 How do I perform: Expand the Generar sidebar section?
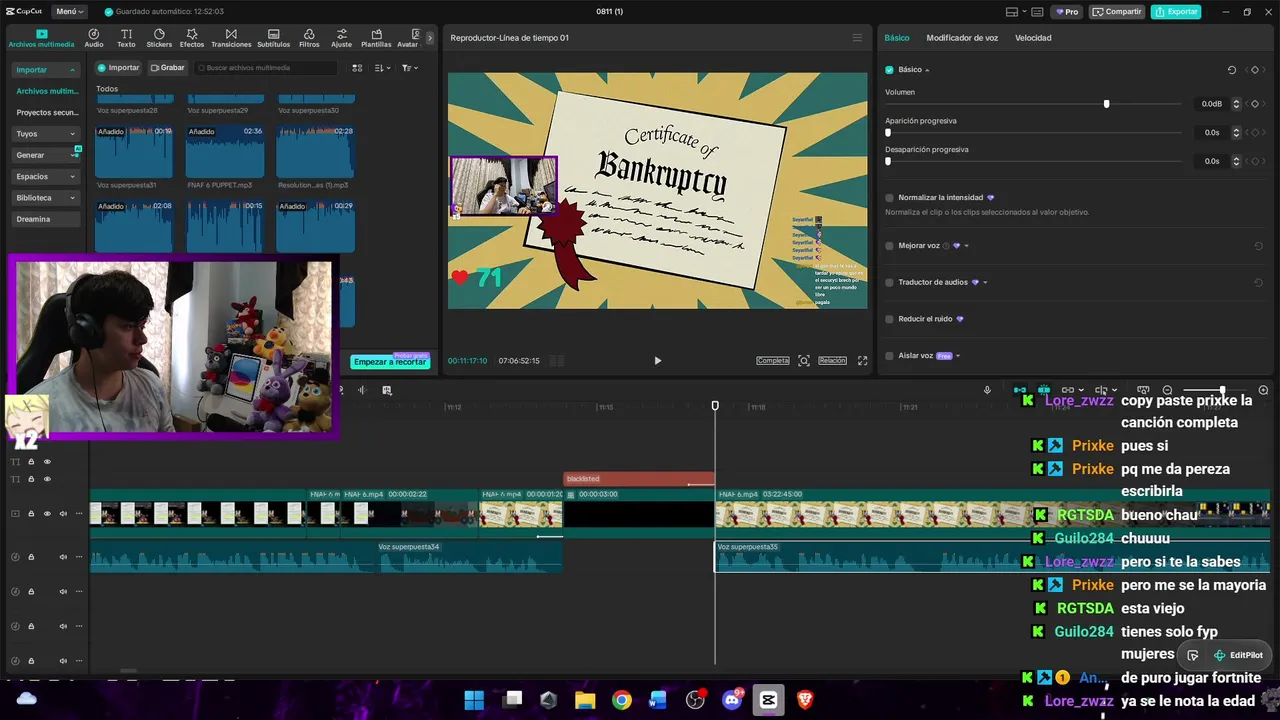point(72,155)
